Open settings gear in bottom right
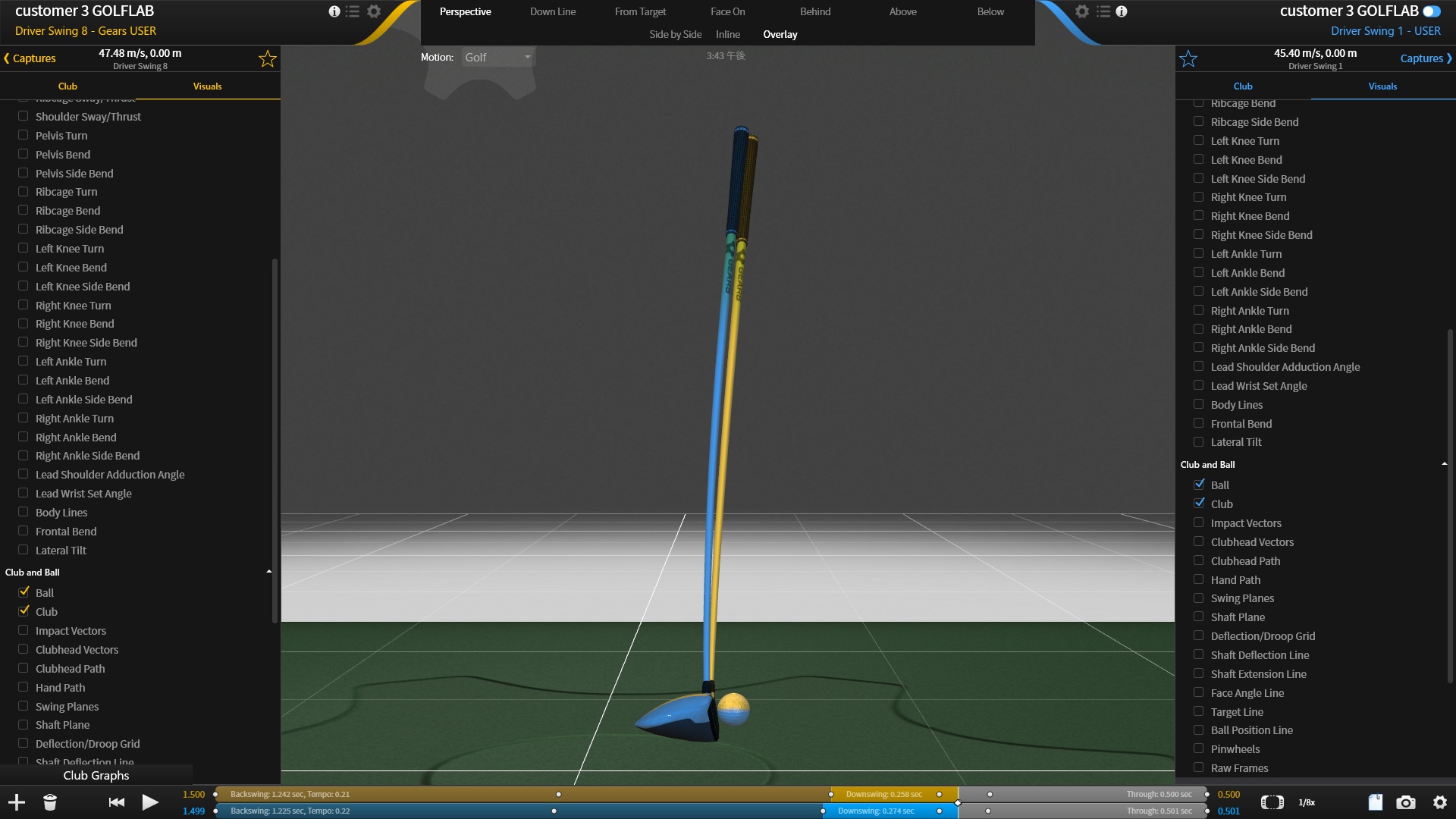1456x819 pixels. [x=1440, y=802]
